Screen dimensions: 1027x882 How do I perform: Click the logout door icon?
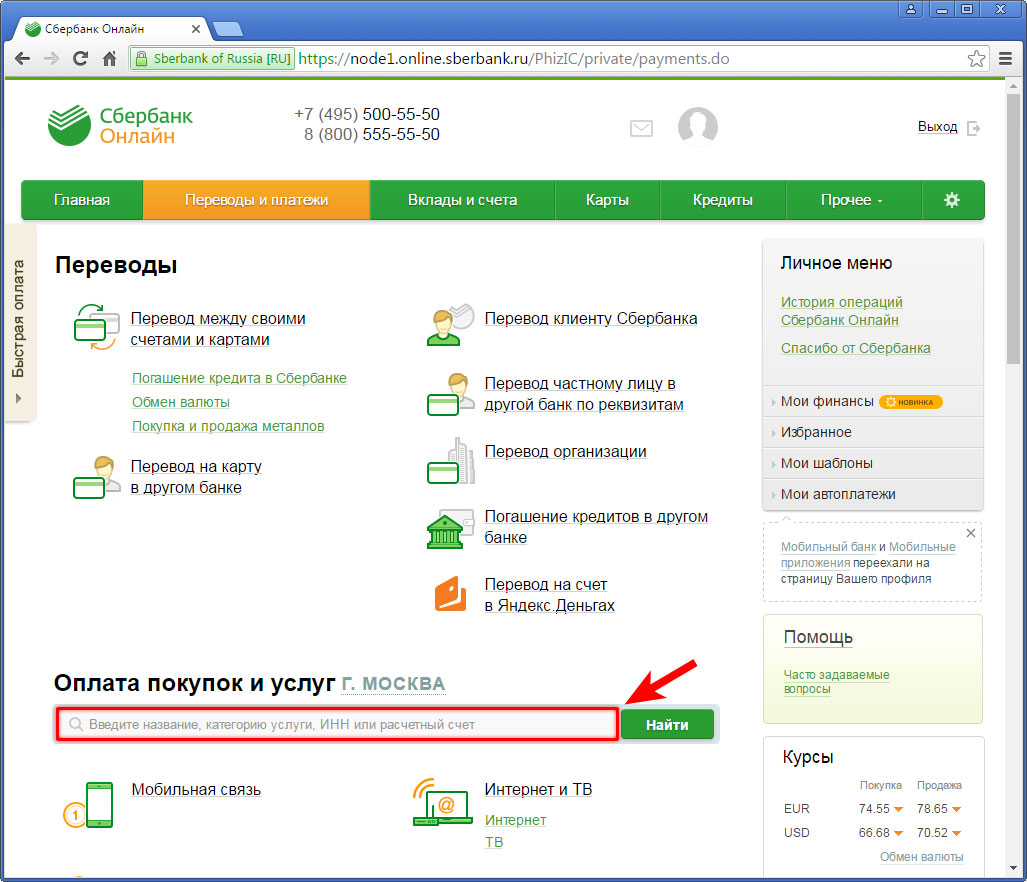pos(974,128)
